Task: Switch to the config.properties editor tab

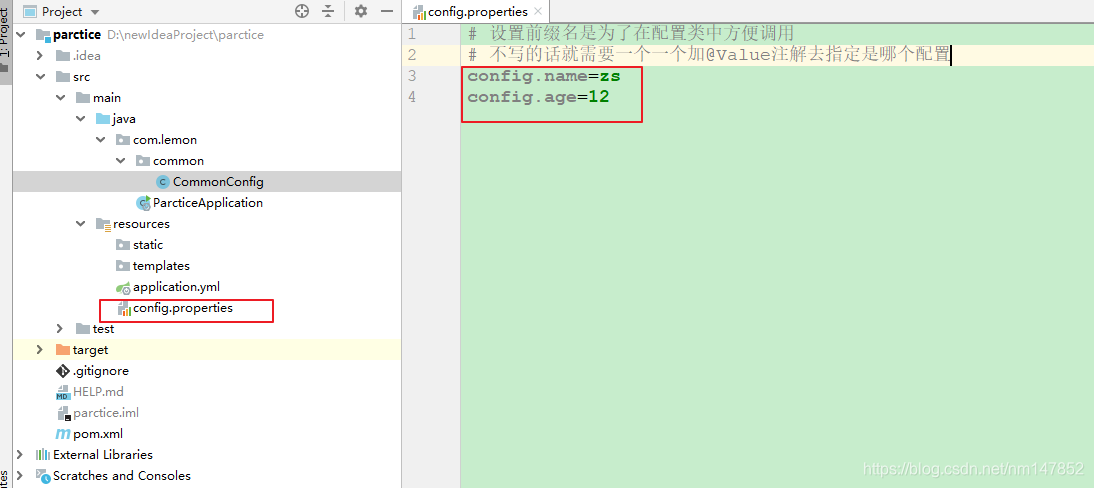Action: [x=477, y=12]
